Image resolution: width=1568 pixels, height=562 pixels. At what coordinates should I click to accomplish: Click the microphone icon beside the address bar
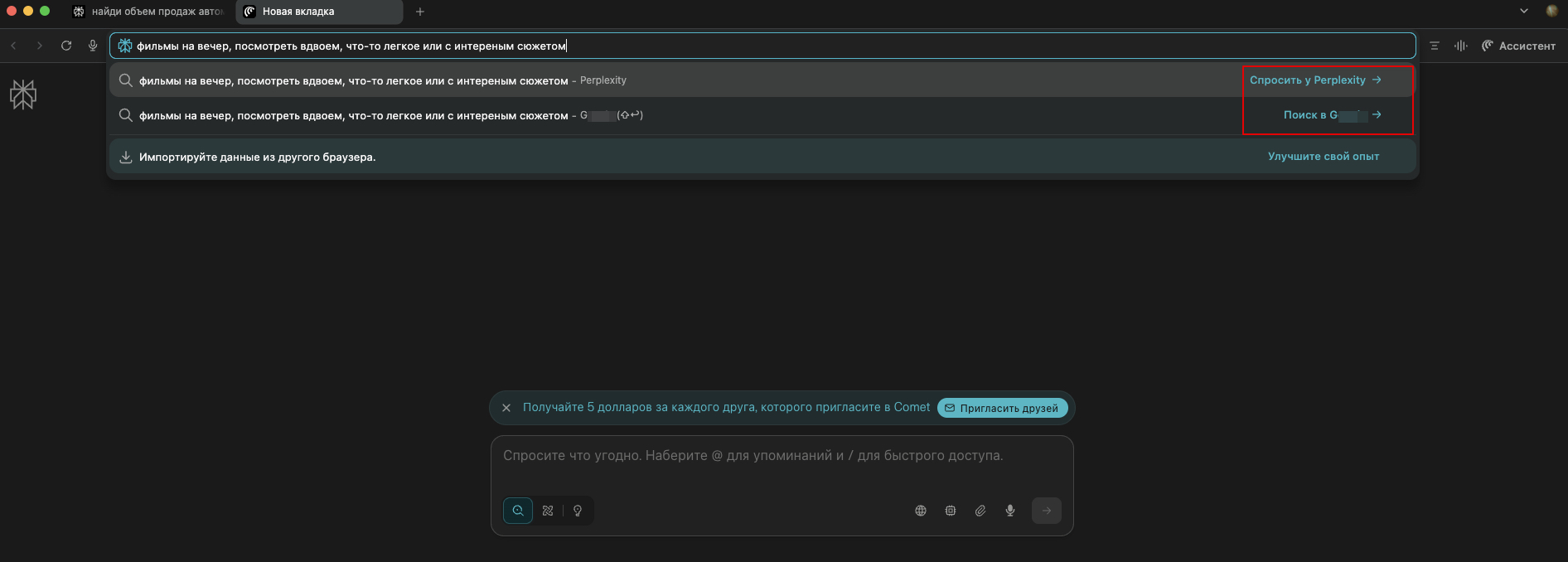pos(93,46)
